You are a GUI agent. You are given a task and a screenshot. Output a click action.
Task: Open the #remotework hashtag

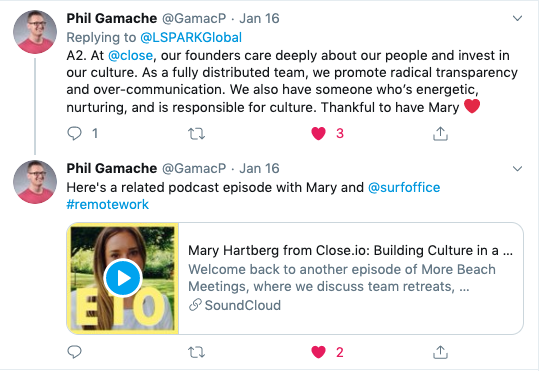tap(108, 205)
